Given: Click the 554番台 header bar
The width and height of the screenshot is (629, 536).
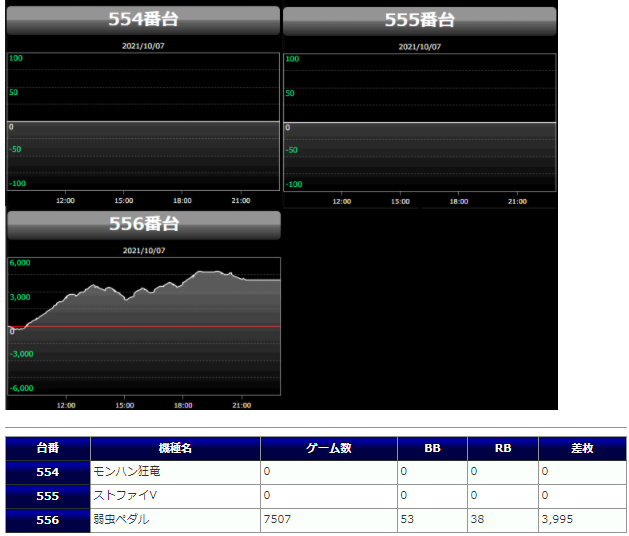Looking at the screenshot, I should (143, 20).
